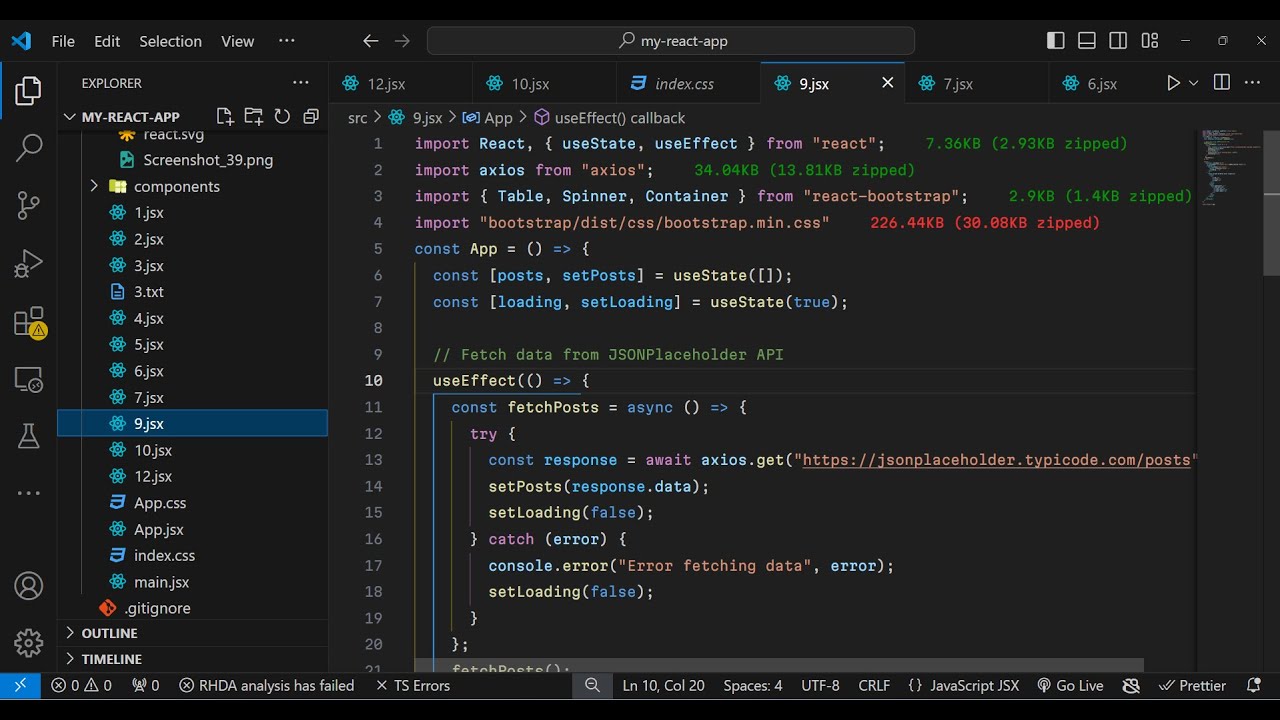Open jsonplaceholder.typicode.com posts URL link
Viewport: 1280px width, 720px height.
click(996, 460)
